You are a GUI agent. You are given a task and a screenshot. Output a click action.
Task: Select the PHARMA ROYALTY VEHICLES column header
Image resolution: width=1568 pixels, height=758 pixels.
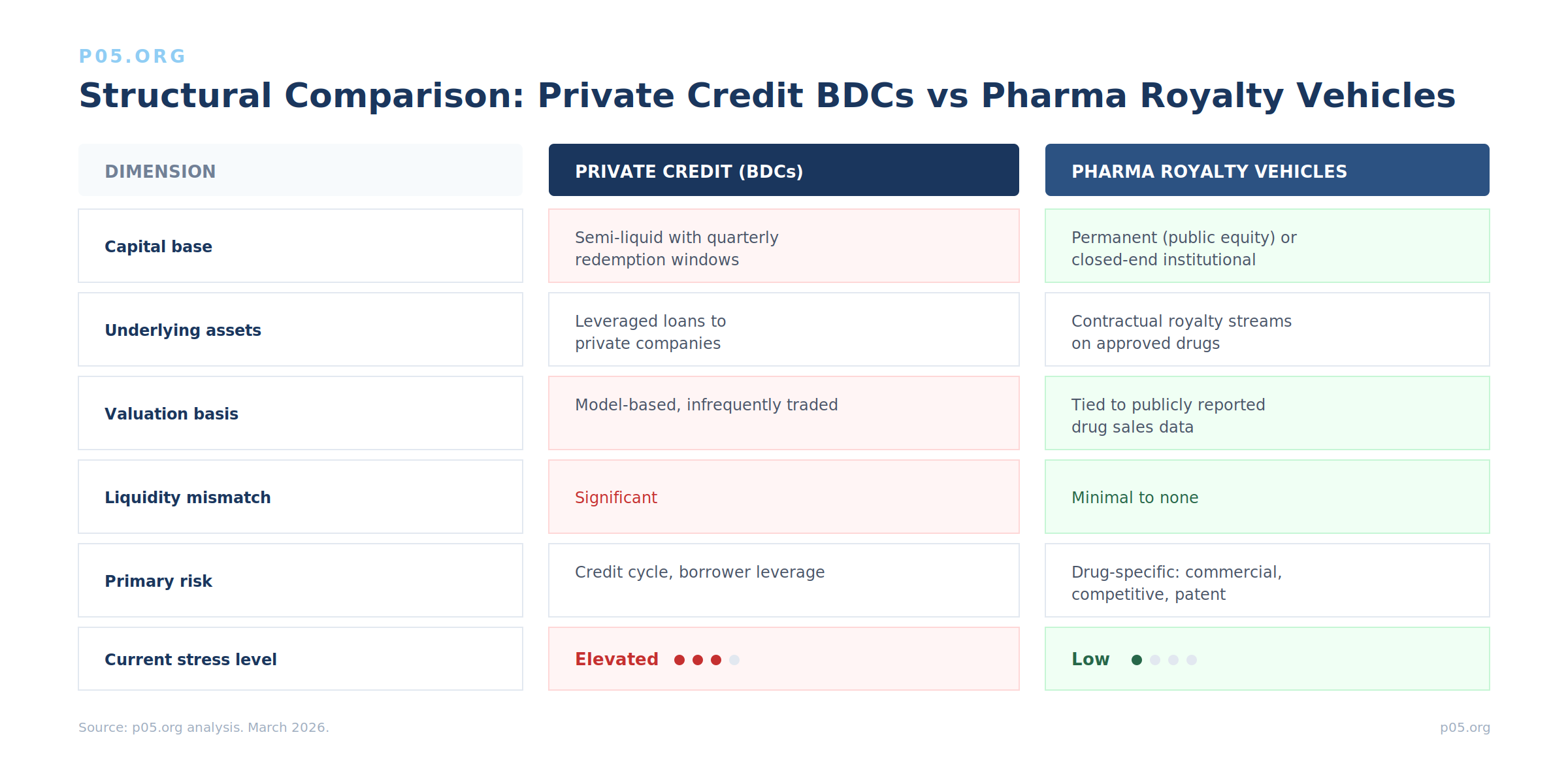1209,171
